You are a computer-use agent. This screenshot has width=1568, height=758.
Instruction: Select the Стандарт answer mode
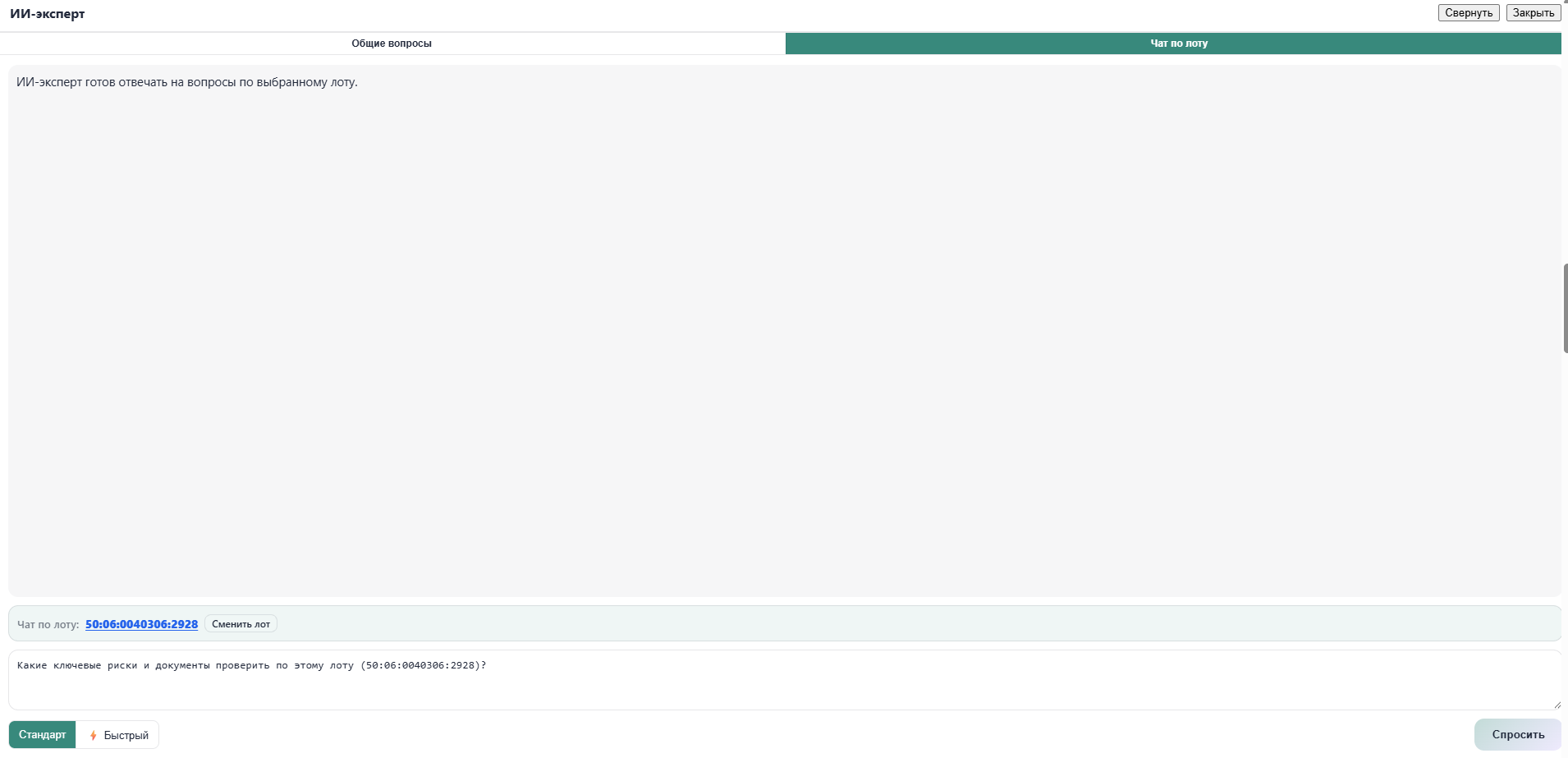[x=42, y=735]
